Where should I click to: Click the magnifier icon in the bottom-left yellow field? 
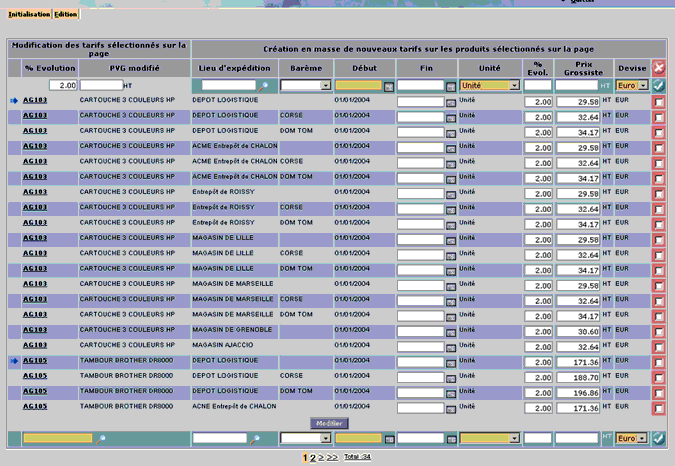click(x=101, y=439)
